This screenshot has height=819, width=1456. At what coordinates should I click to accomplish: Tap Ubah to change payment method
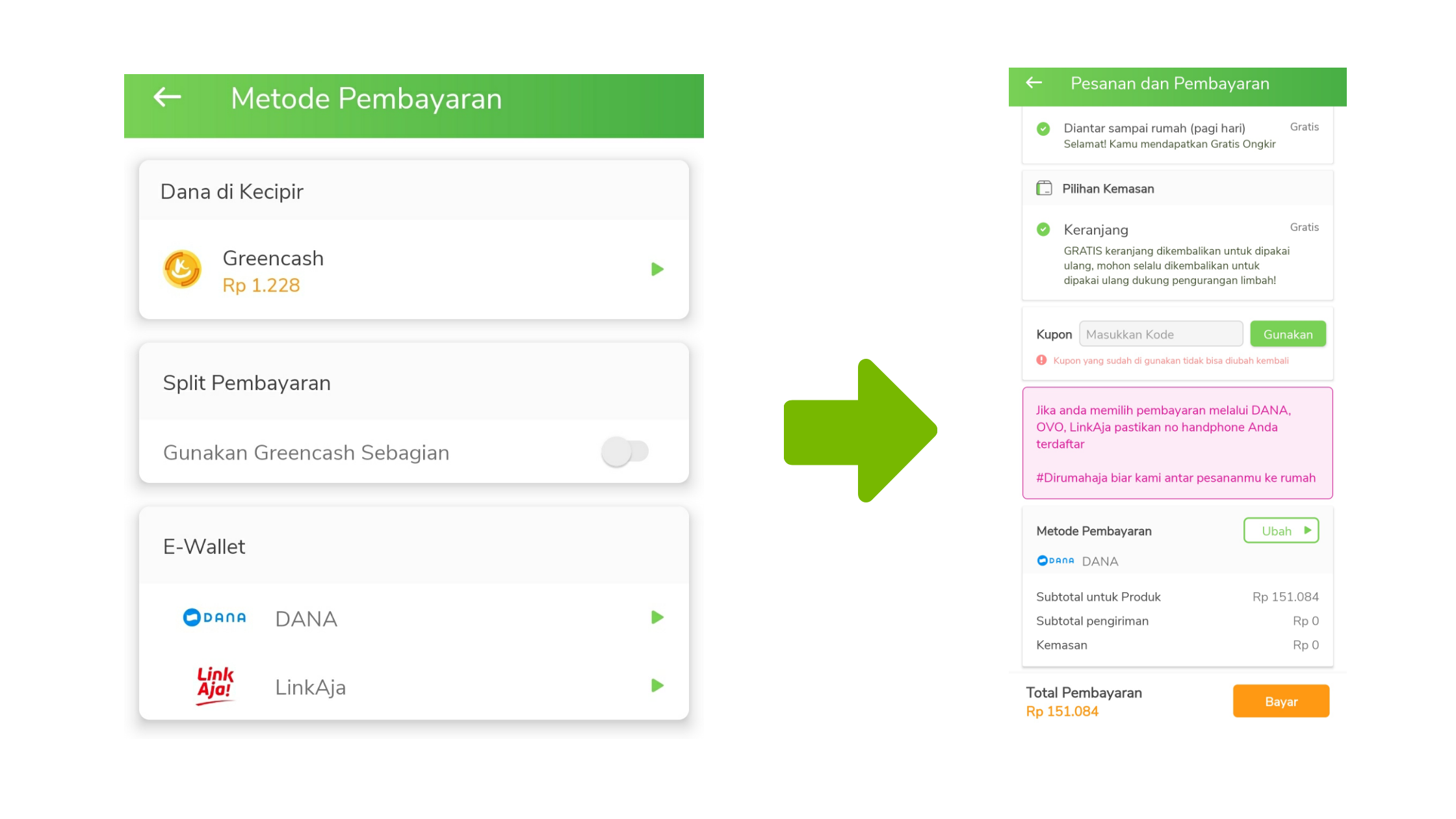point(1281,530)
